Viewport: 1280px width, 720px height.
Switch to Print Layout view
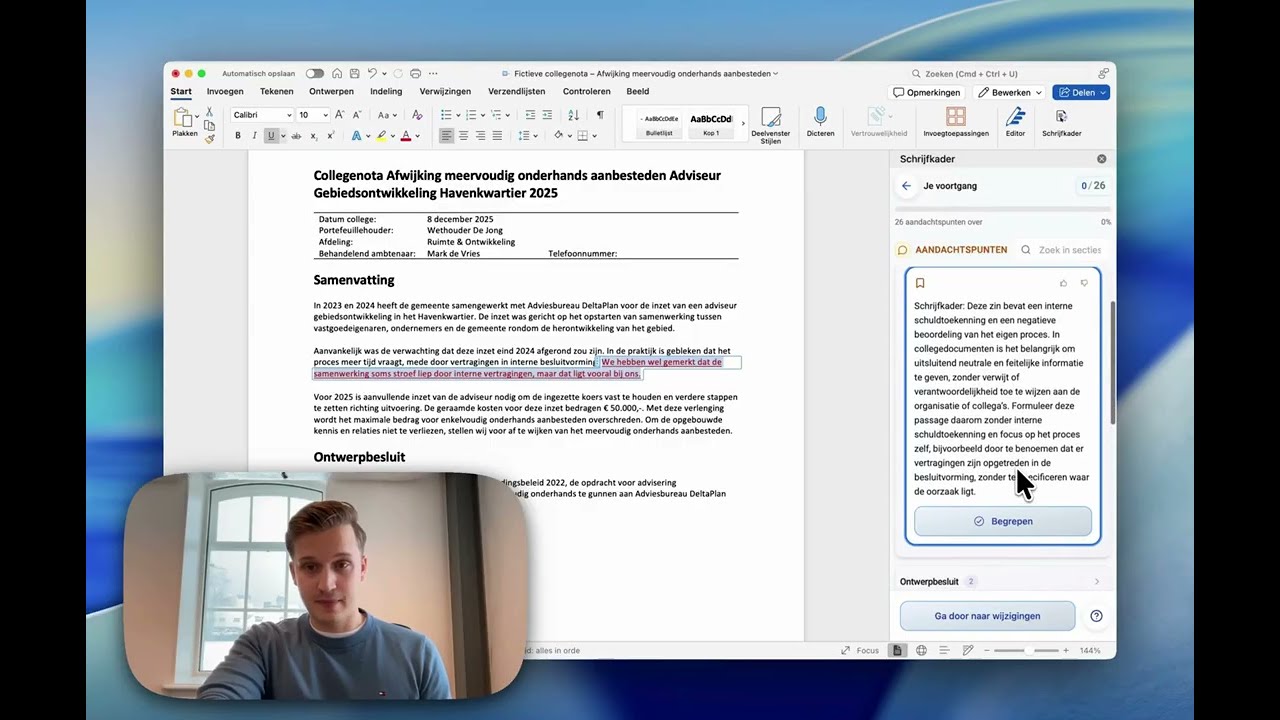point(897,650)
